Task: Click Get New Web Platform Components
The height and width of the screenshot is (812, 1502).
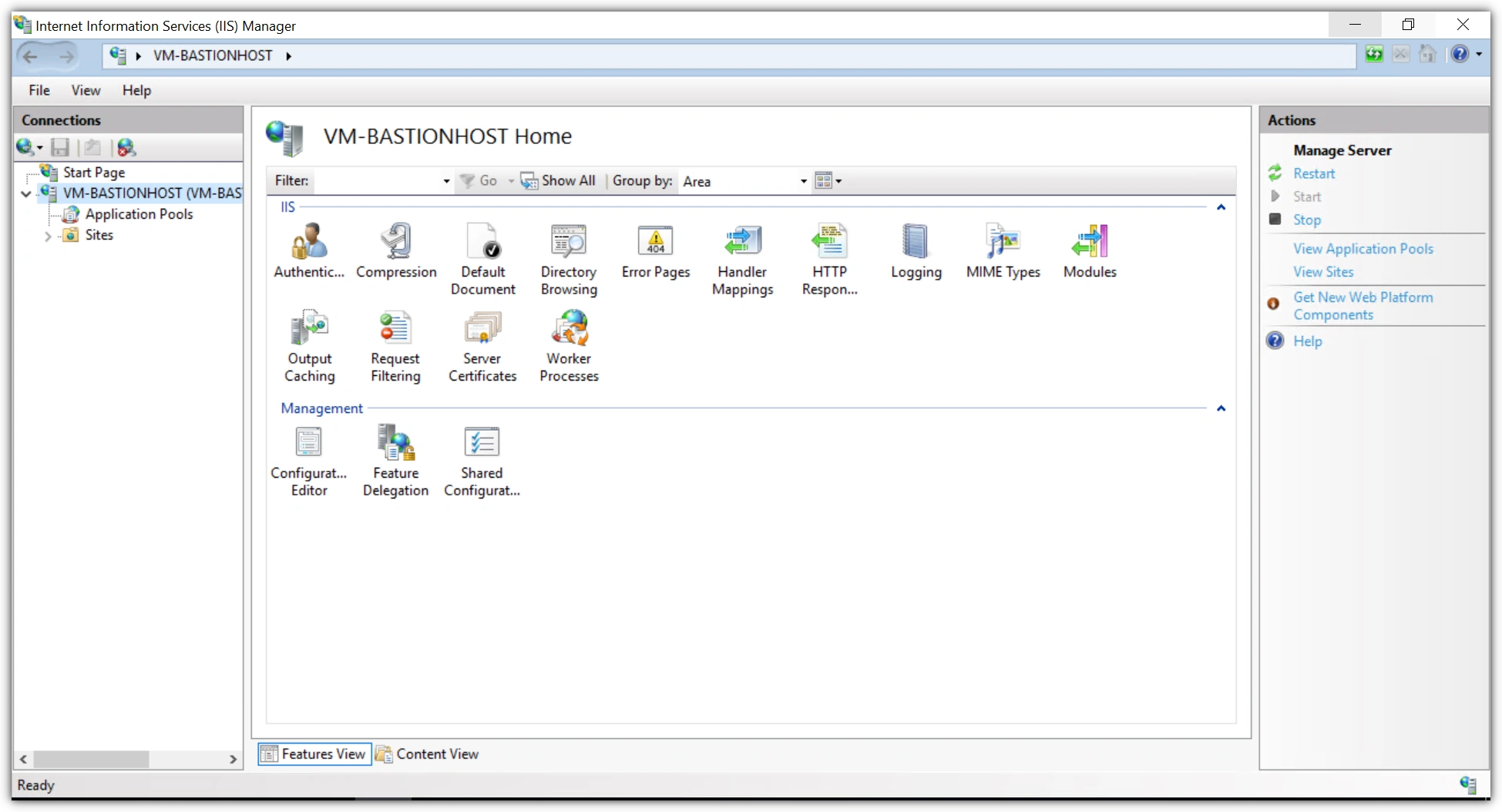Action: pyautogui.click(x=1363, y=306)
